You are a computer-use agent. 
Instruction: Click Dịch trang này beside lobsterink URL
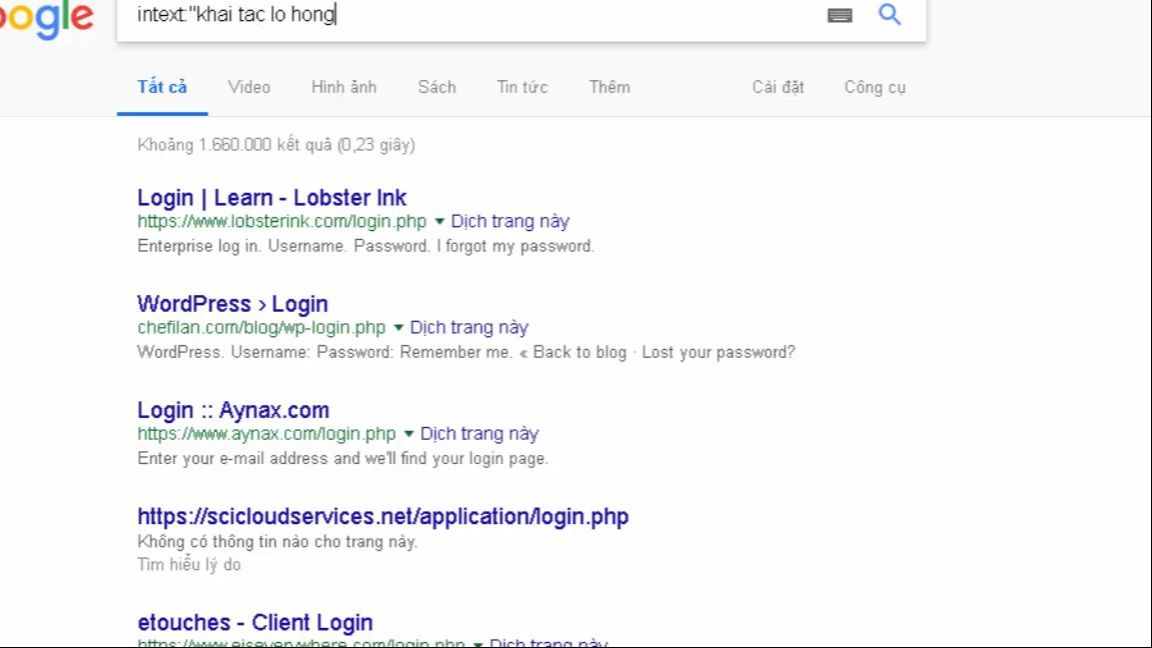click(x=510, y=221)
